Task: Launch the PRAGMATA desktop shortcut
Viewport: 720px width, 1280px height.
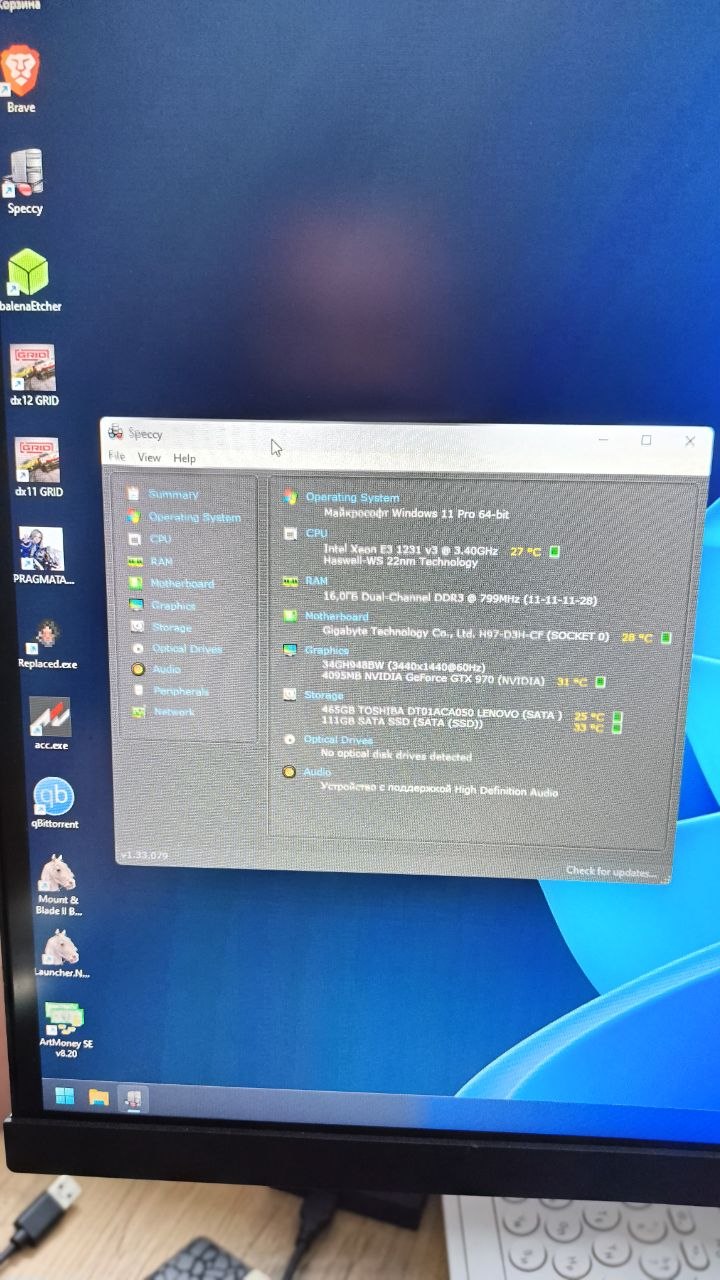Action: click(42, 556)
